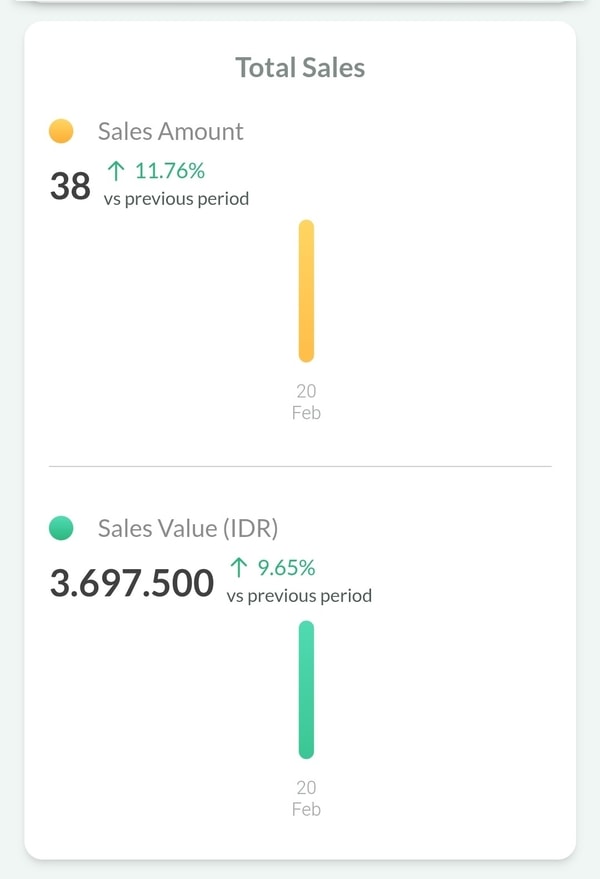600x879 pixels.
Task: Tap the sales amount figure 38
Action: tap(70, 186)
